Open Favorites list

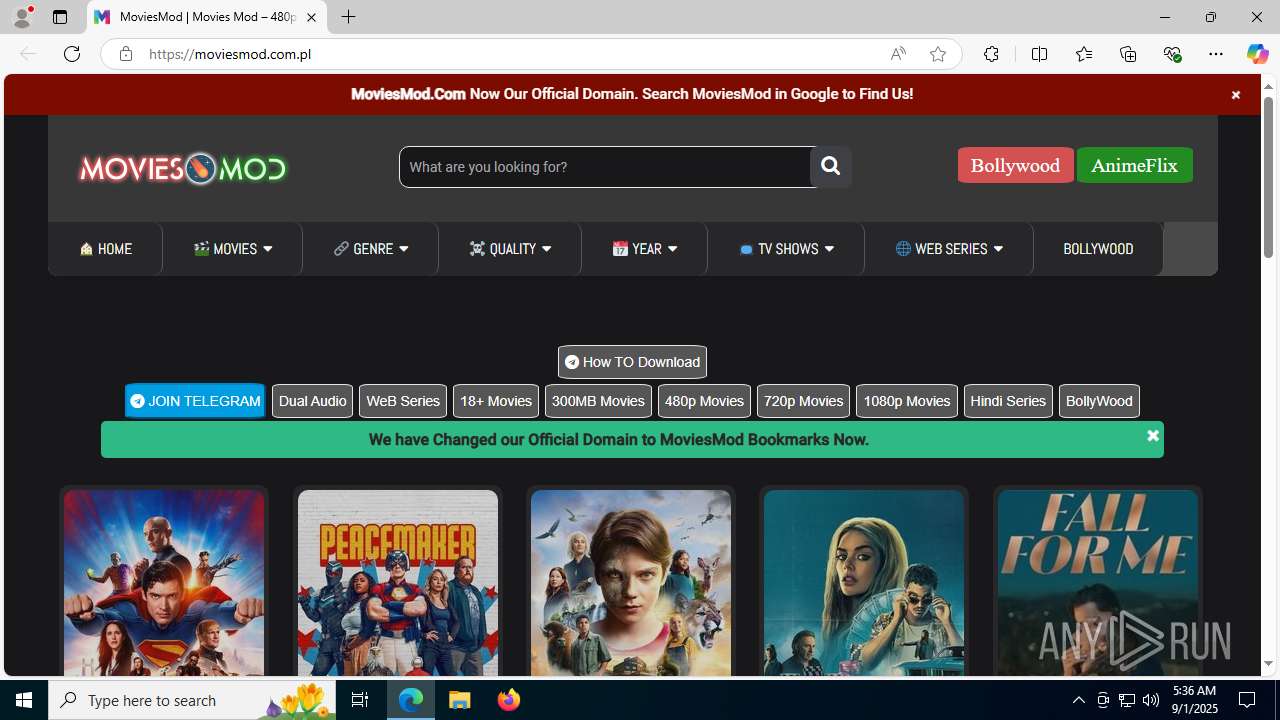coord(1083,54)
